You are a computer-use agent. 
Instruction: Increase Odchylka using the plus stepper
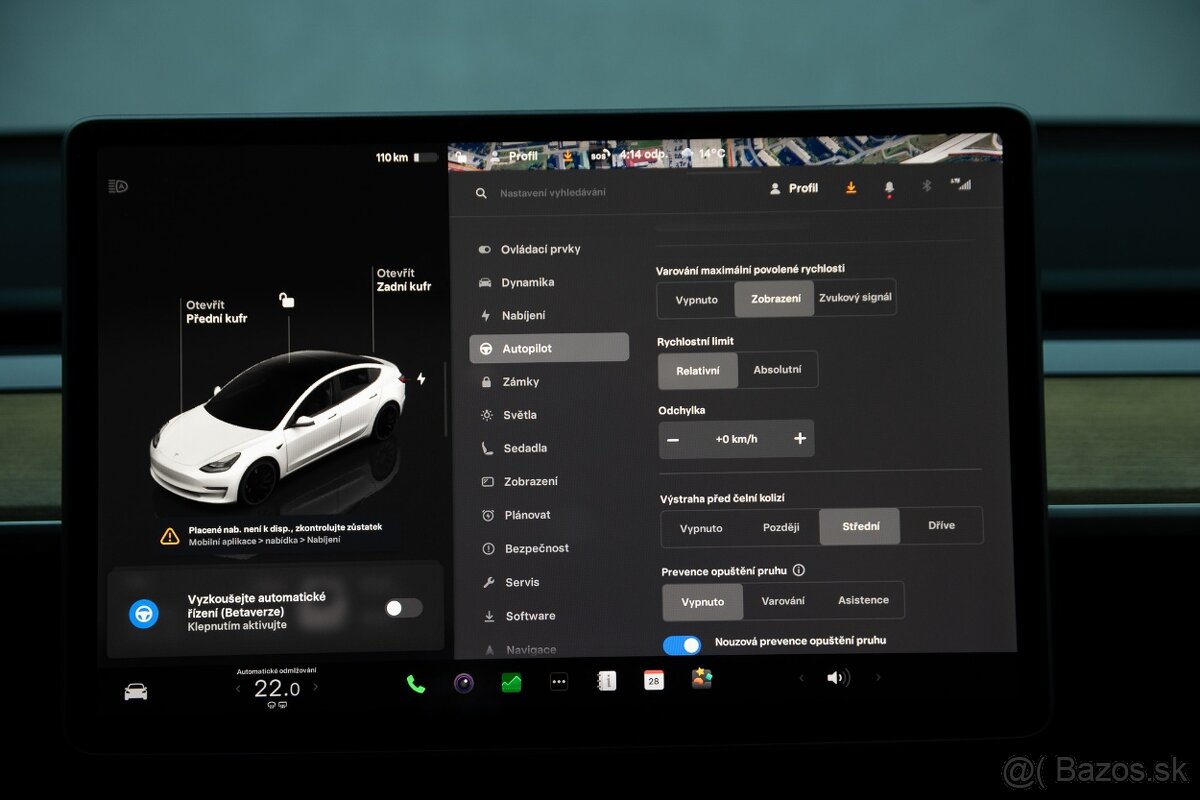pos(799,438)
